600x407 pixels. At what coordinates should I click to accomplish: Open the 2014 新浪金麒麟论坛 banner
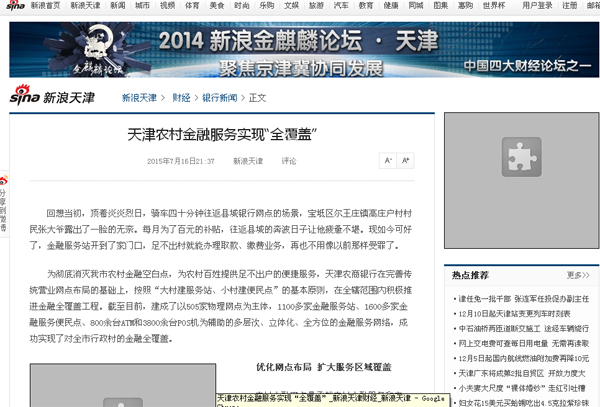click(x=304, y=50)
